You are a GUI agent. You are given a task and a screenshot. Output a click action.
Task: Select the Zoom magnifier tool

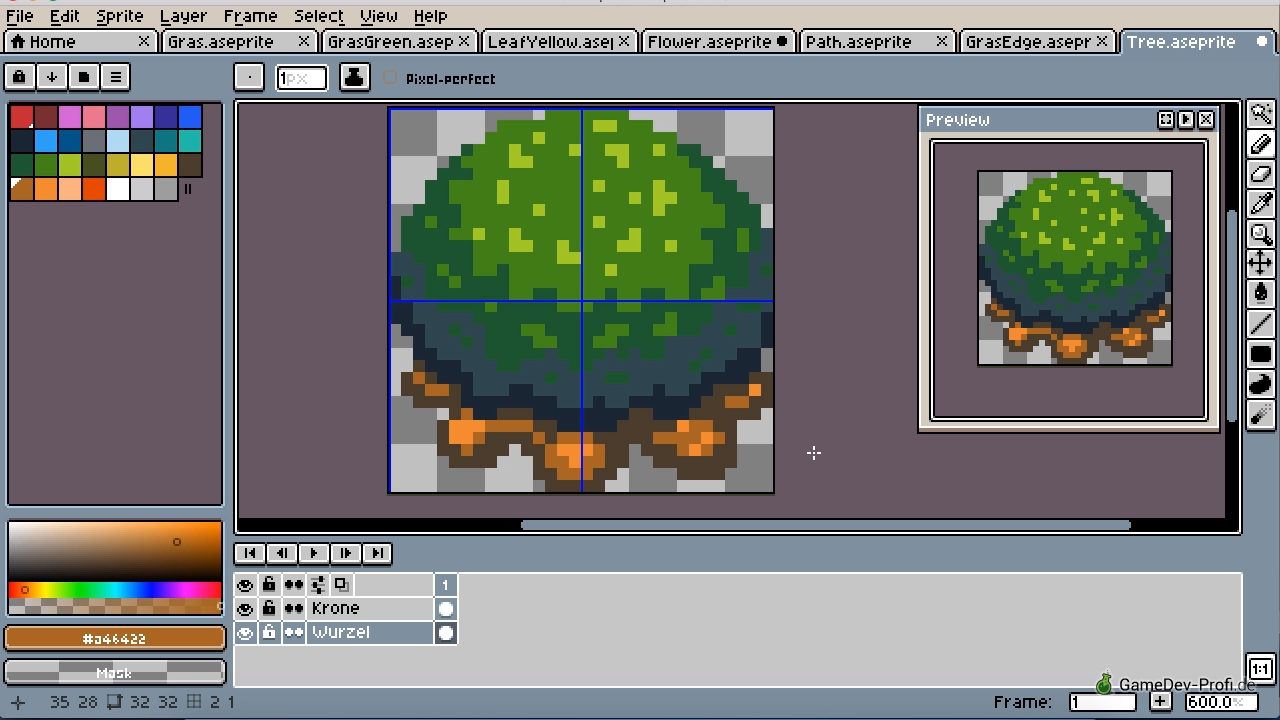[x=1260, y=234]
